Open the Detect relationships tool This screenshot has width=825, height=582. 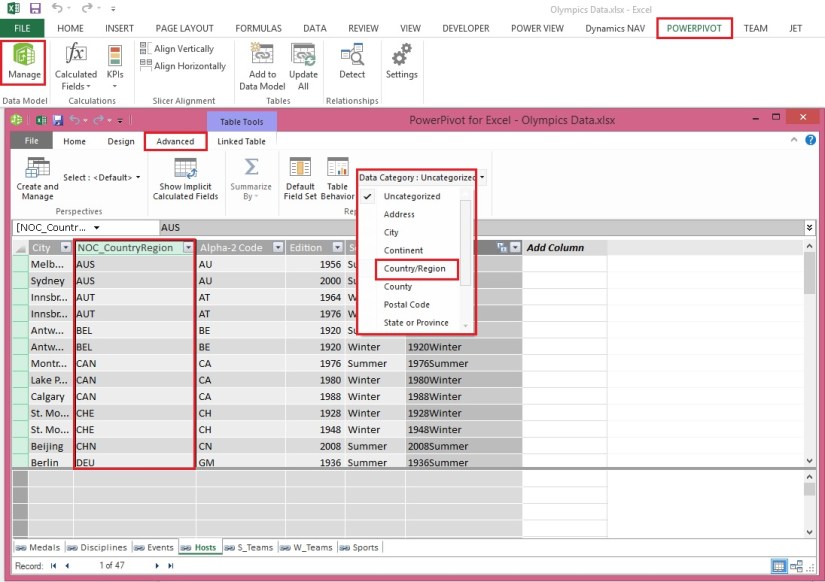(352, 66)
